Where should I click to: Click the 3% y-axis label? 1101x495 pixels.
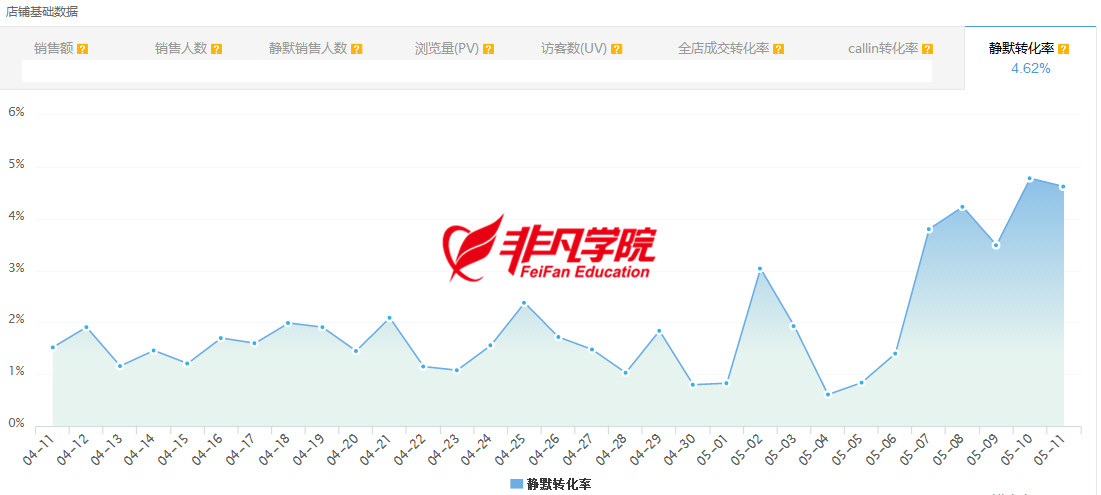[16, 269]
